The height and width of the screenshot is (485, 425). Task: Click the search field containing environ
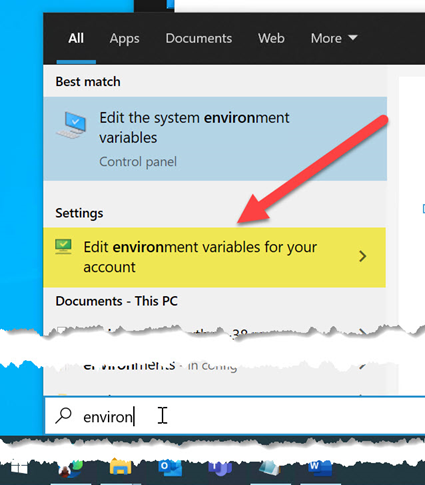[235, 416]
